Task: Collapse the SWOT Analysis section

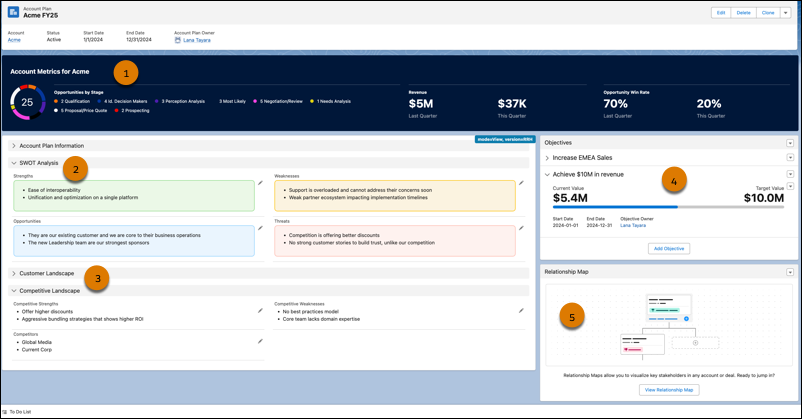Action: click(x=14, y=162)
